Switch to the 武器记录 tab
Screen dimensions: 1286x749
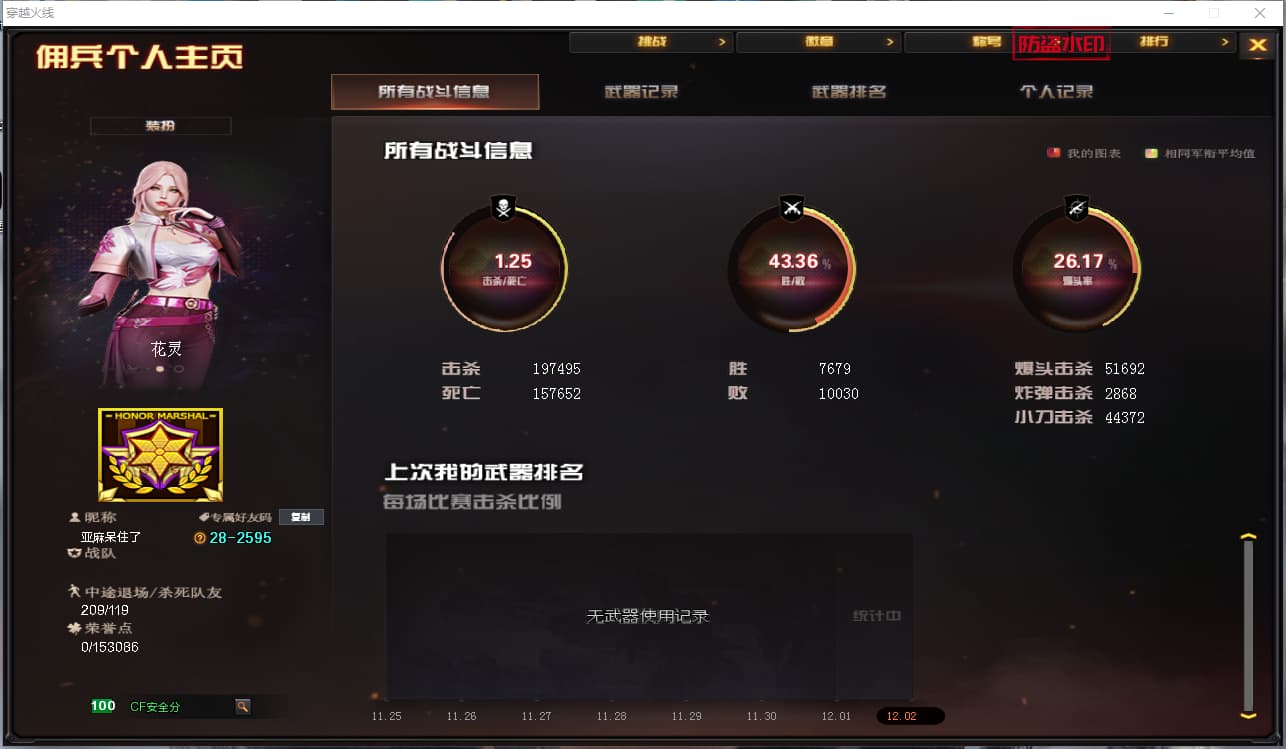pos(641,92)
